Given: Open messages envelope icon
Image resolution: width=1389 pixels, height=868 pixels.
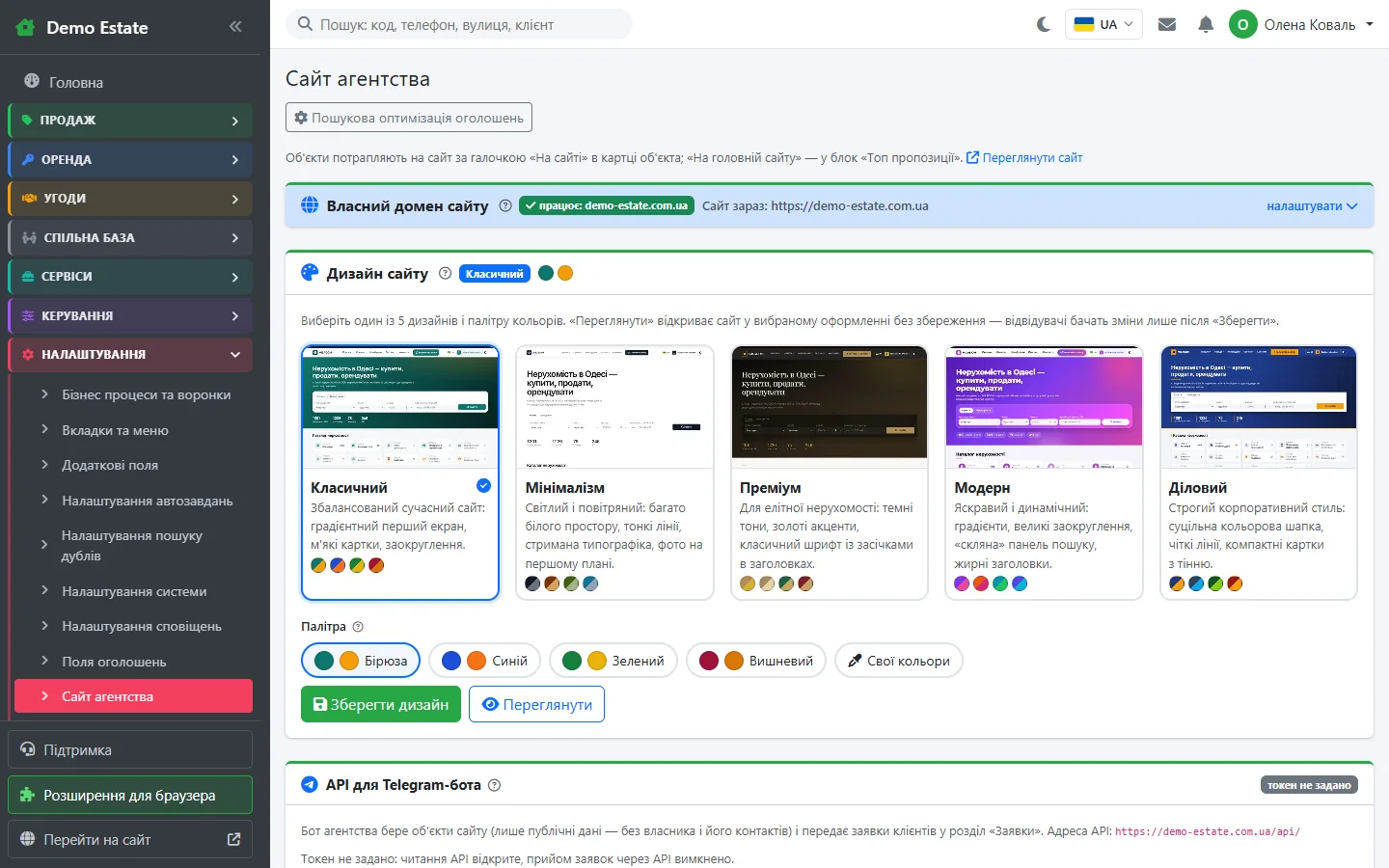Looking at the screenshot, I should point(1167,25).
